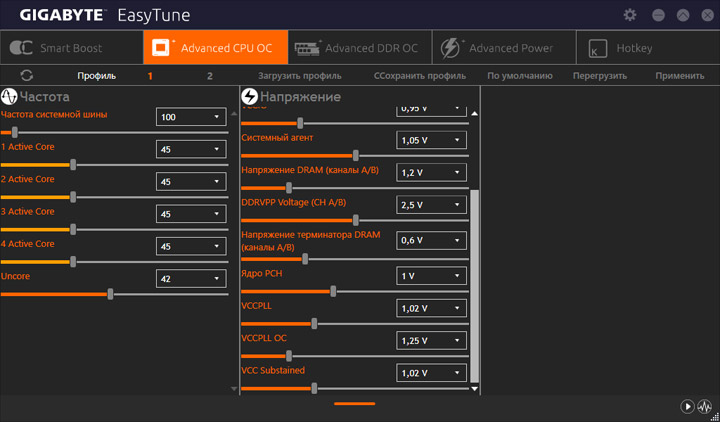Viewport: 720px width, 422px height.
Task: Open the VCCPLL 1,02 V dropdown
Action: (x=431, y=308)
